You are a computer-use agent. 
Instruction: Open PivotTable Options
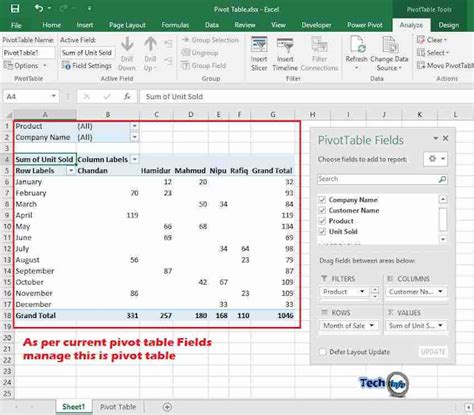(x=25, y=66)
